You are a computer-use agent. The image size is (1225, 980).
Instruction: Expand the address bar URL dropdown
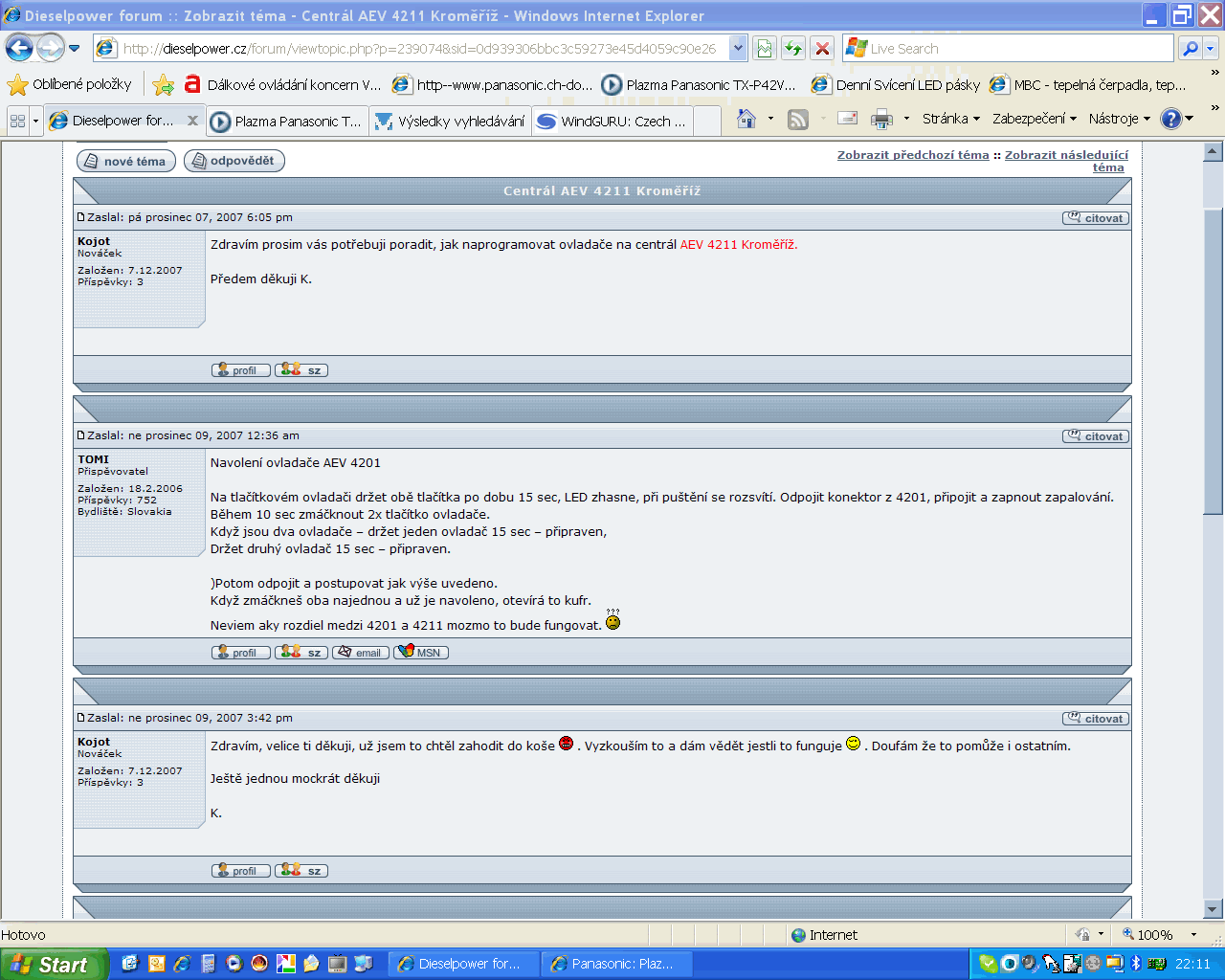point(737,48)
